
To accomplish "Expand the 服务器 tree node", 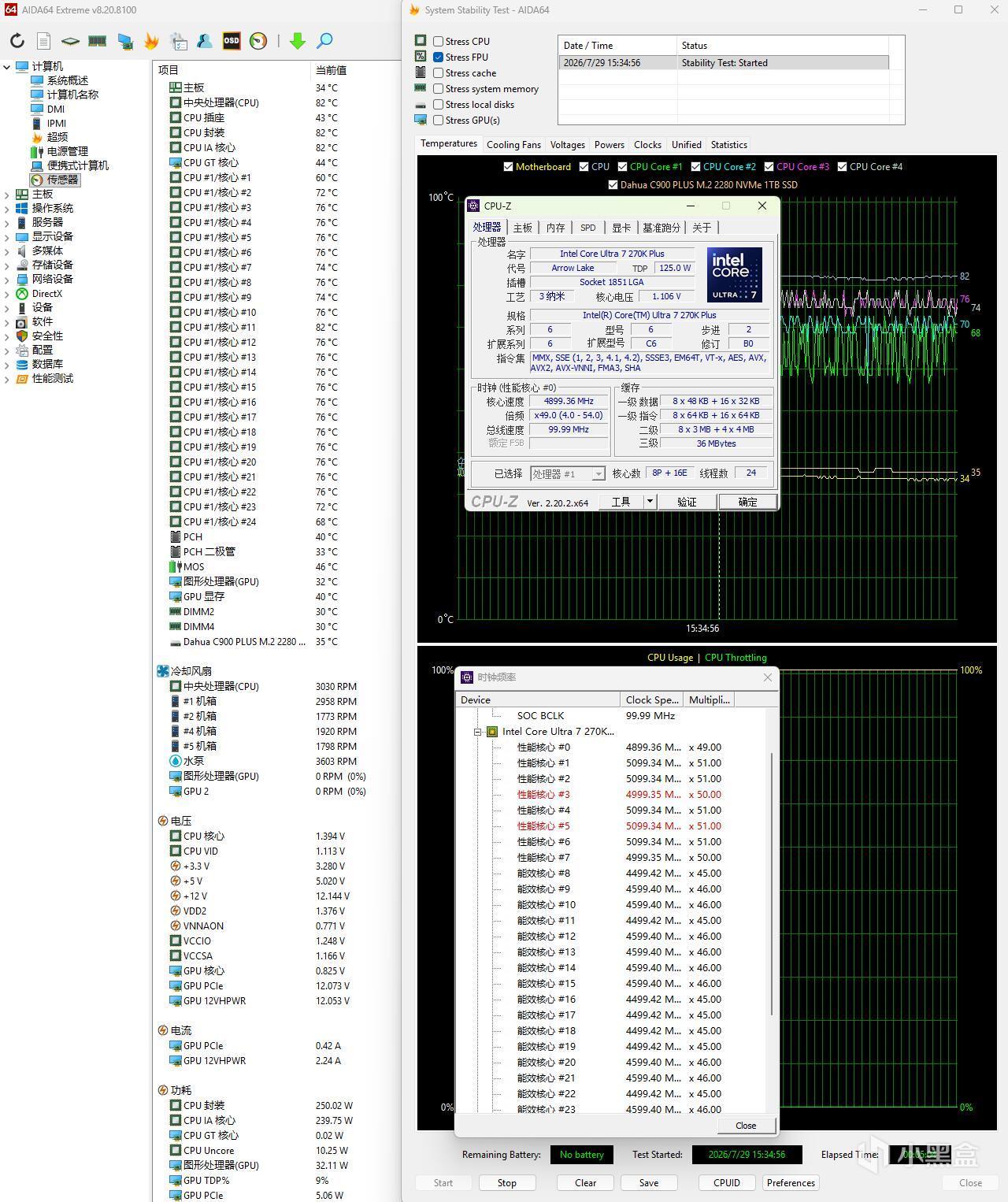I will 7,223.
